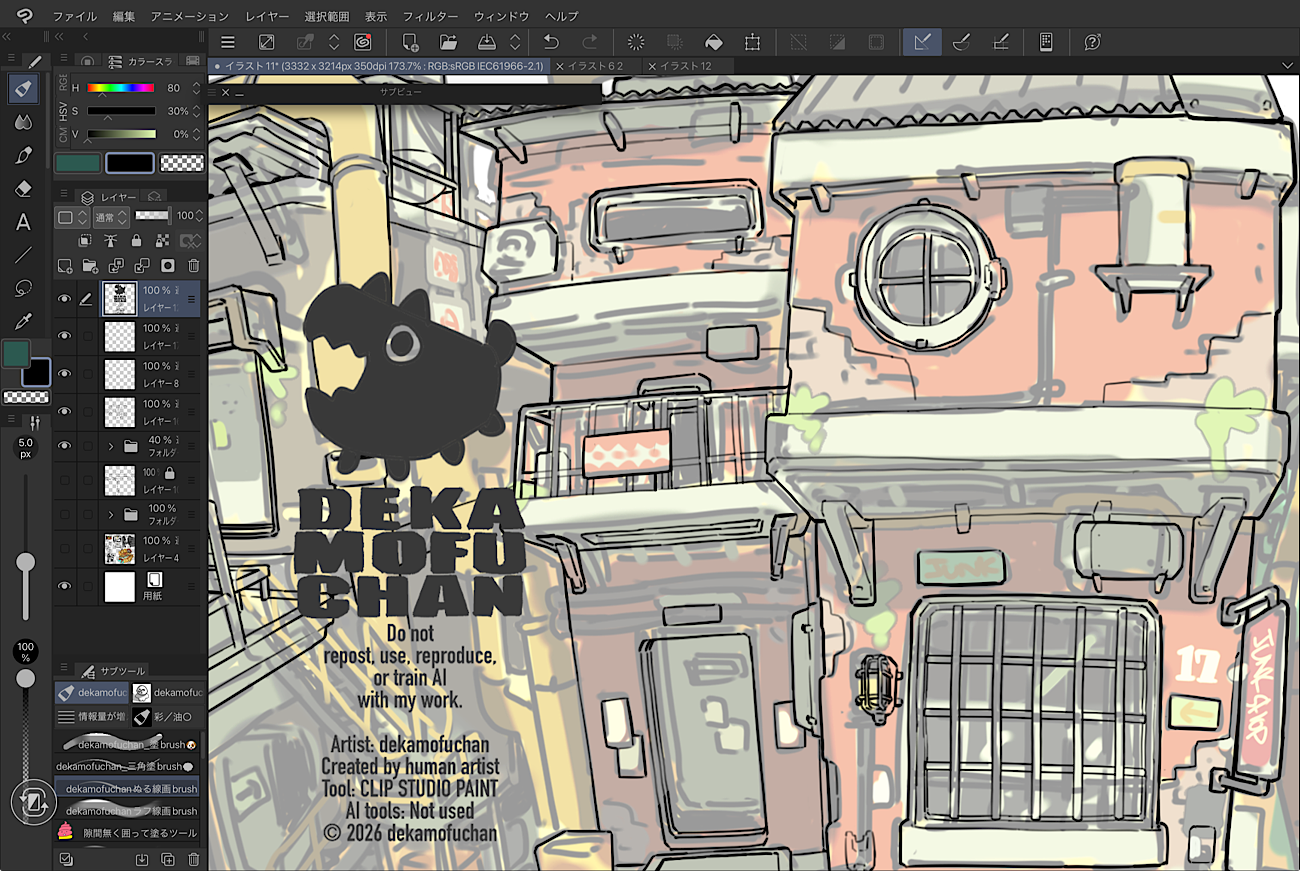Expand the 100% opacity folder

pyautogui.click(x=111, y=515)
